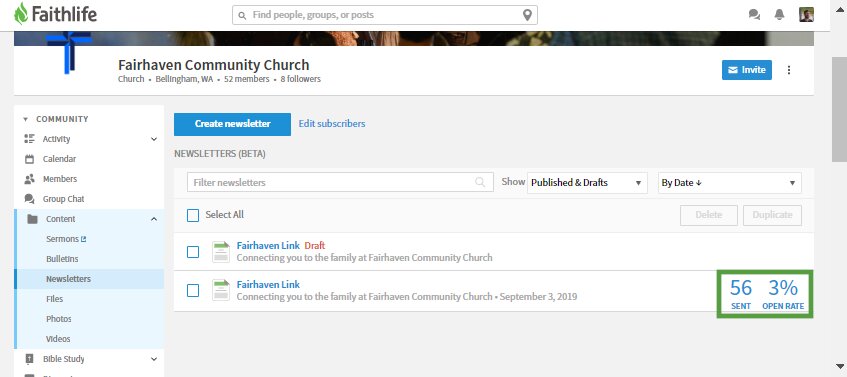Click the filter newsletters magnifier icon
This screenshot has height=377, width=847.
click(x=480, y=183)
